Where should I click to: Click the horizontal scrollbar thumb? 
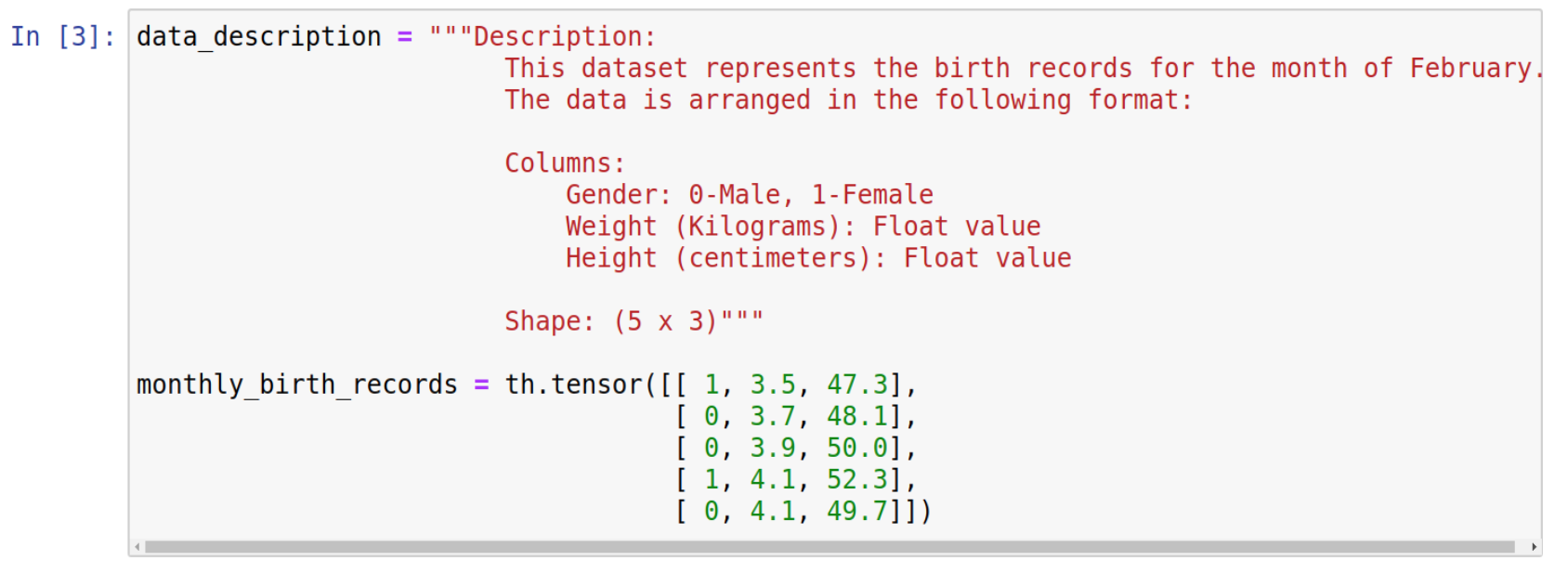pyautogui.click(x=830, y=547)
